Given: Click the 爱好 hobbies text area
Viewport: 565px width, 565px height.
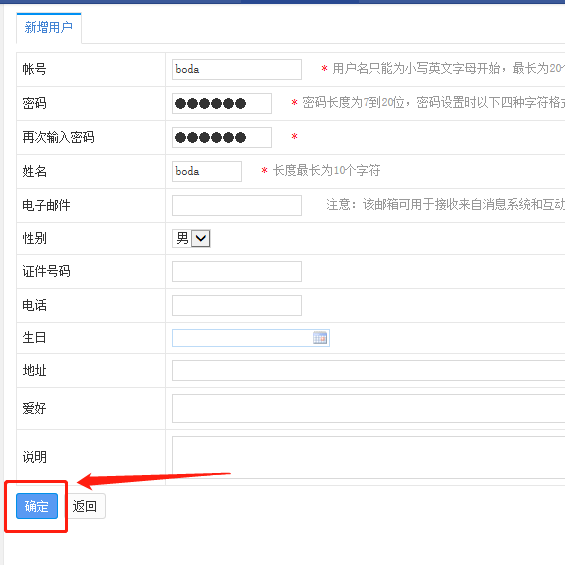Looking at the screenshot, I should (x=368, y=408).
